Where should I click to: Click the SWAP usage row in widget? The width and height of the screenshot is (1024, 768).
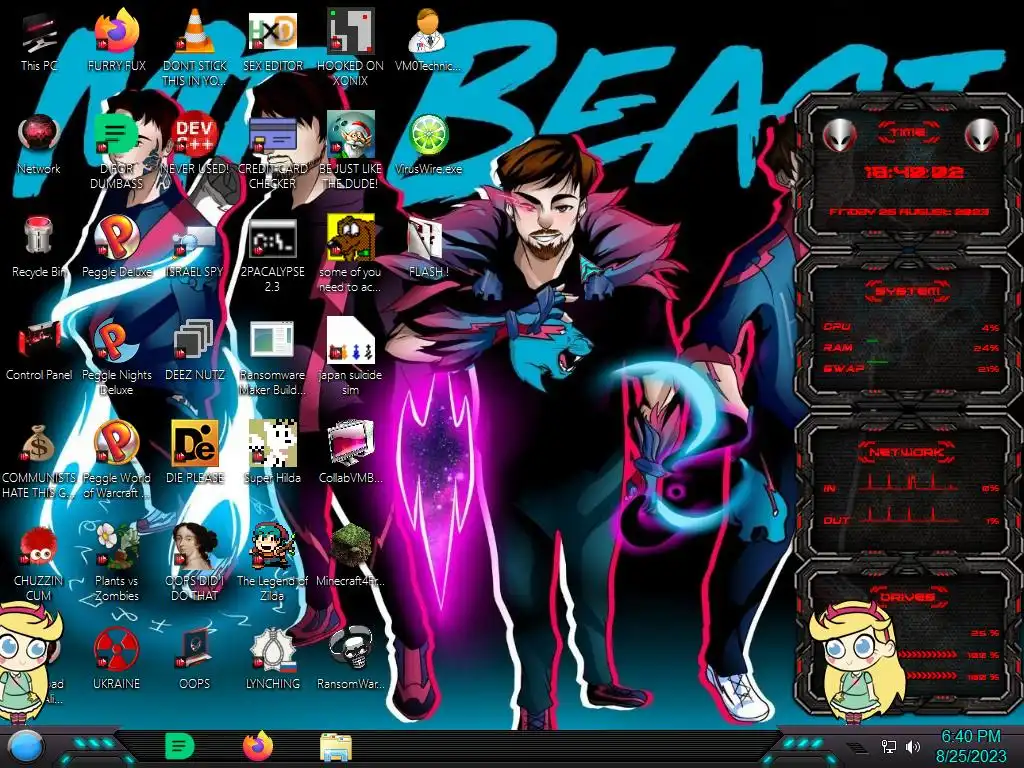910,369
